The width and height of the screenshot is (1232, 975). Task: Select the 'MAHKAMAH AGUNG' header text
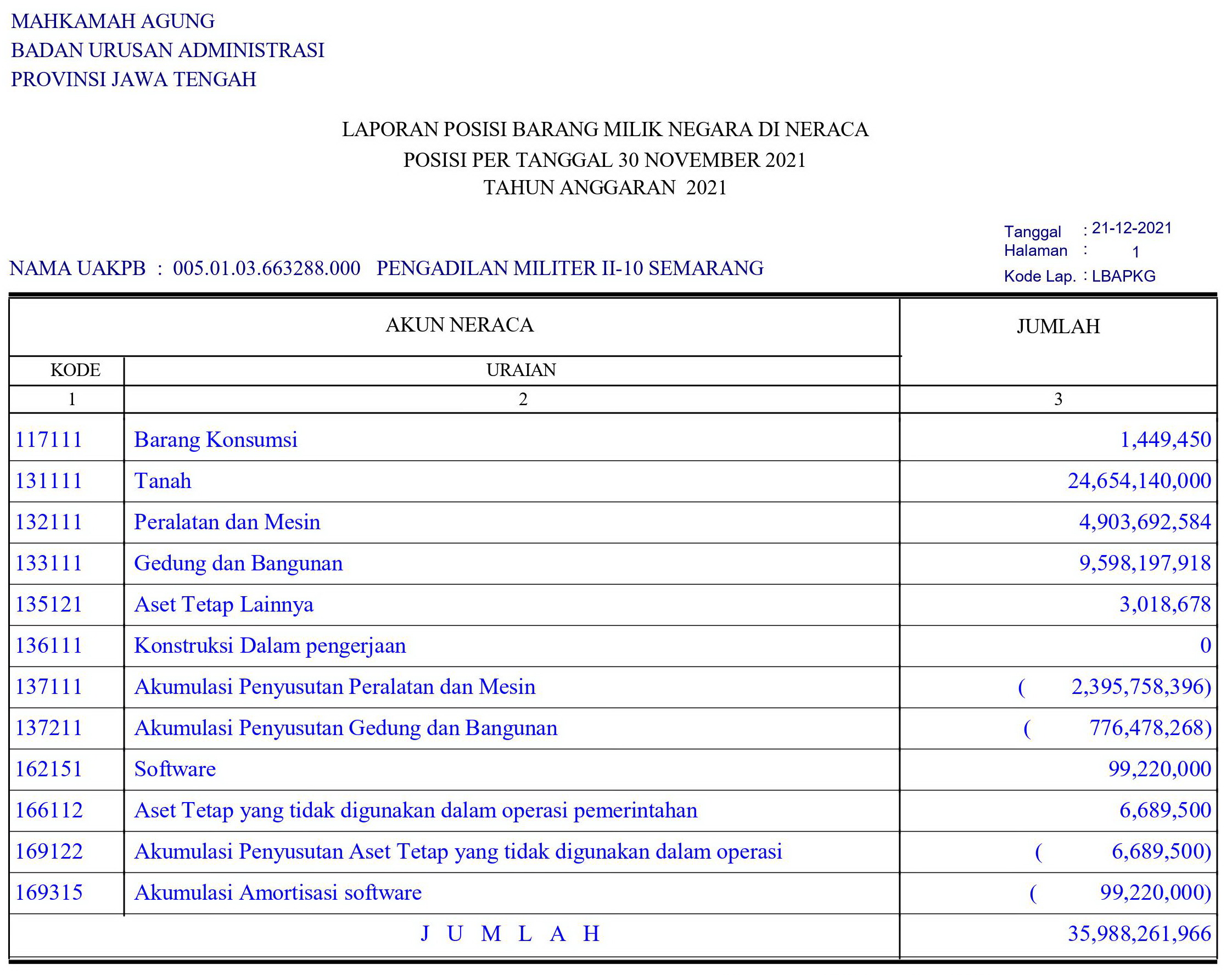coord(113,21)
